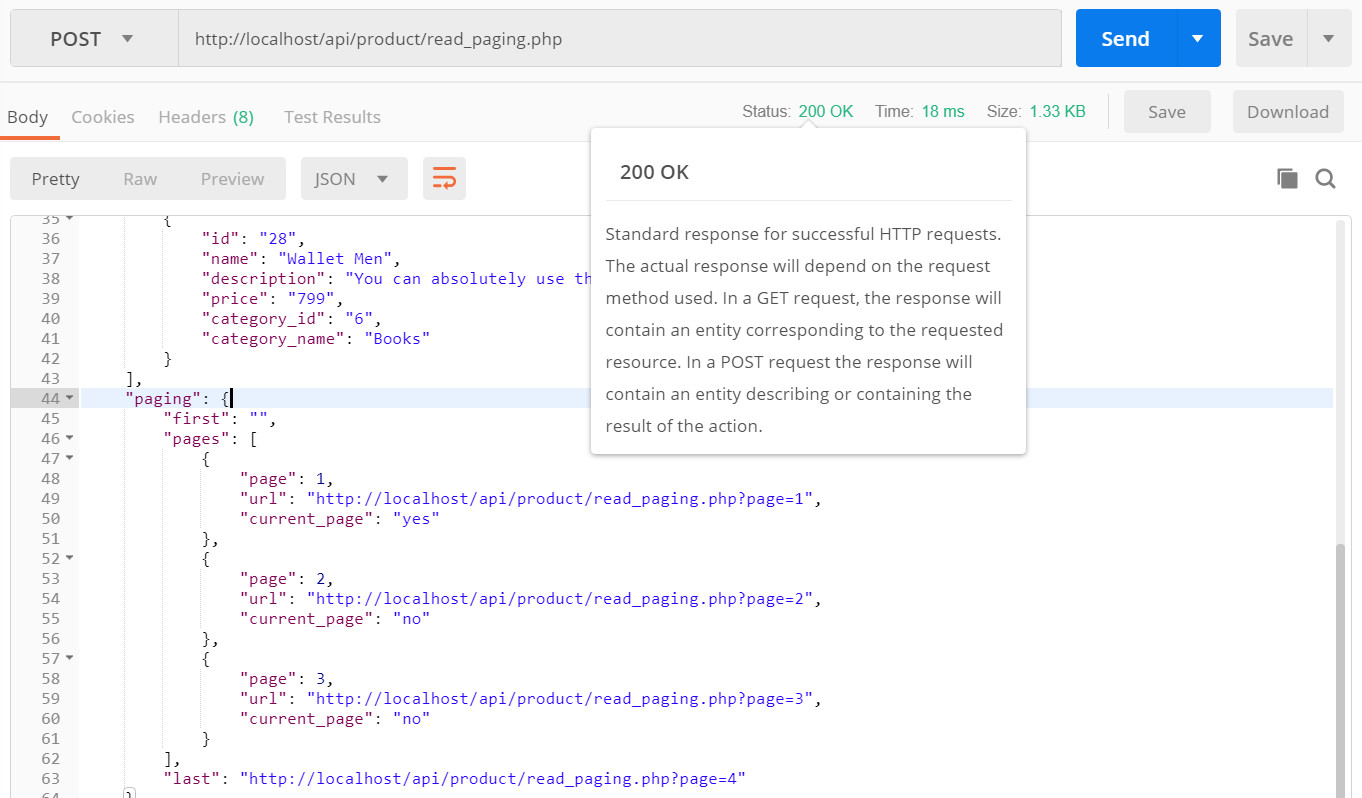
Task: Switch response view to Raw
Action: pos(140,179)
